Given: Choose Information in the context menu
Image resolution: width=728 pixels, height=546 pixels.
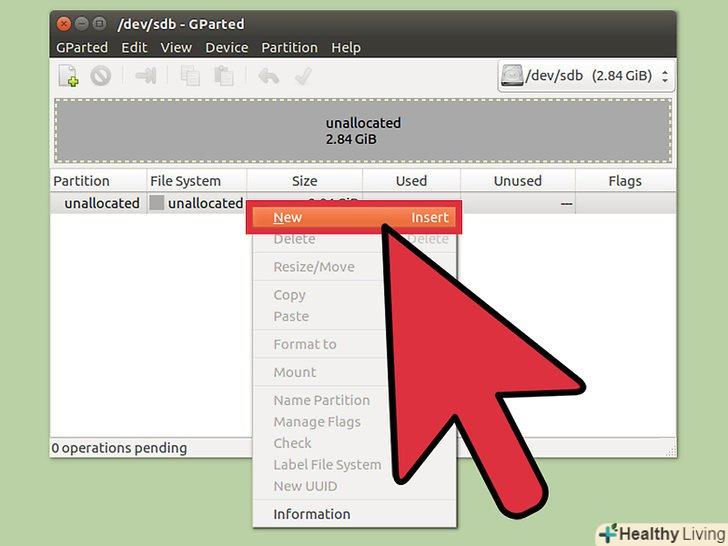Looking at the screenshot, I should tap(354, 514).
